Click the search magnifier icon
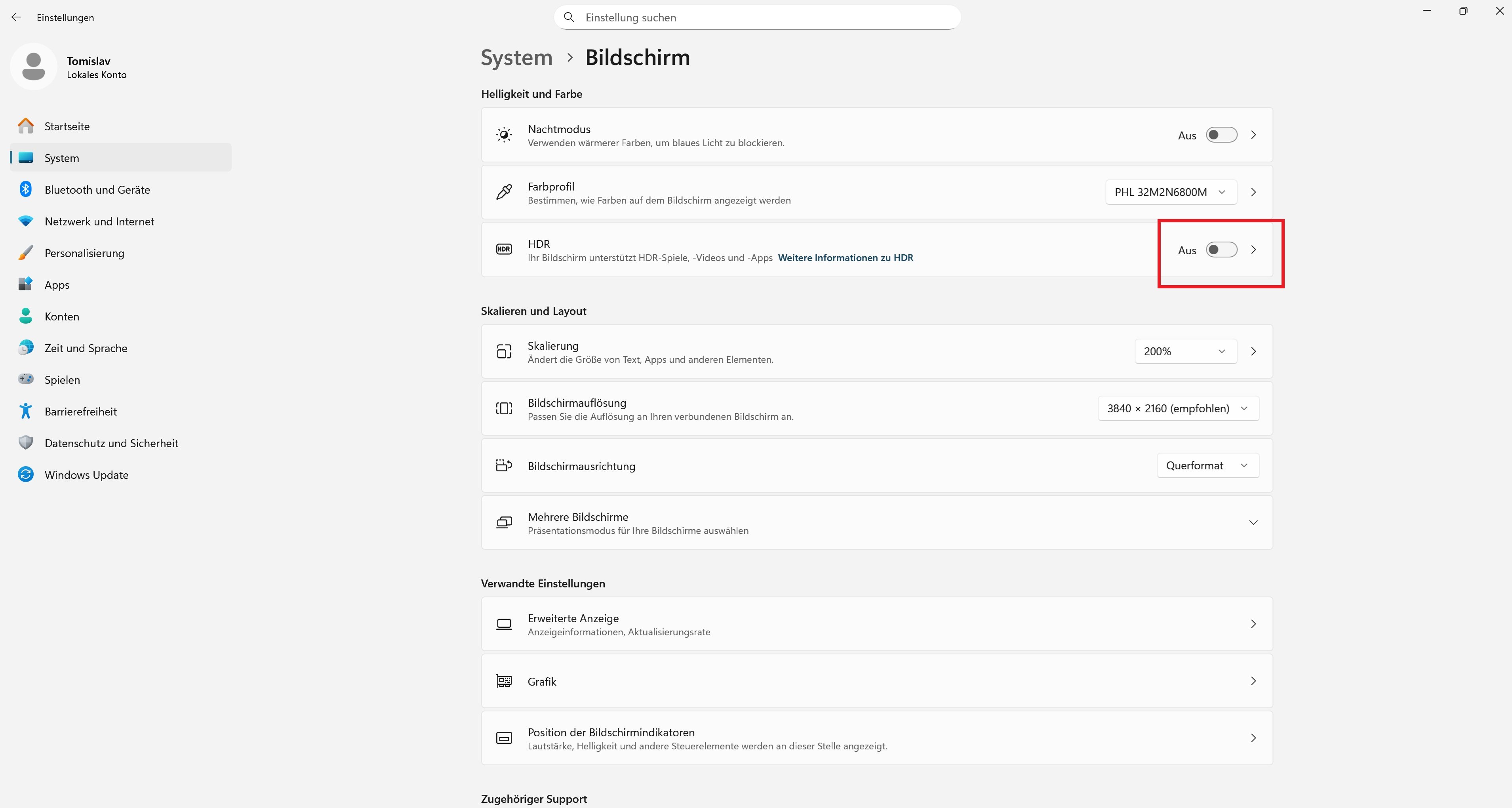Image resolution: width=1512 pixels, height=808 pixels. 568,17
